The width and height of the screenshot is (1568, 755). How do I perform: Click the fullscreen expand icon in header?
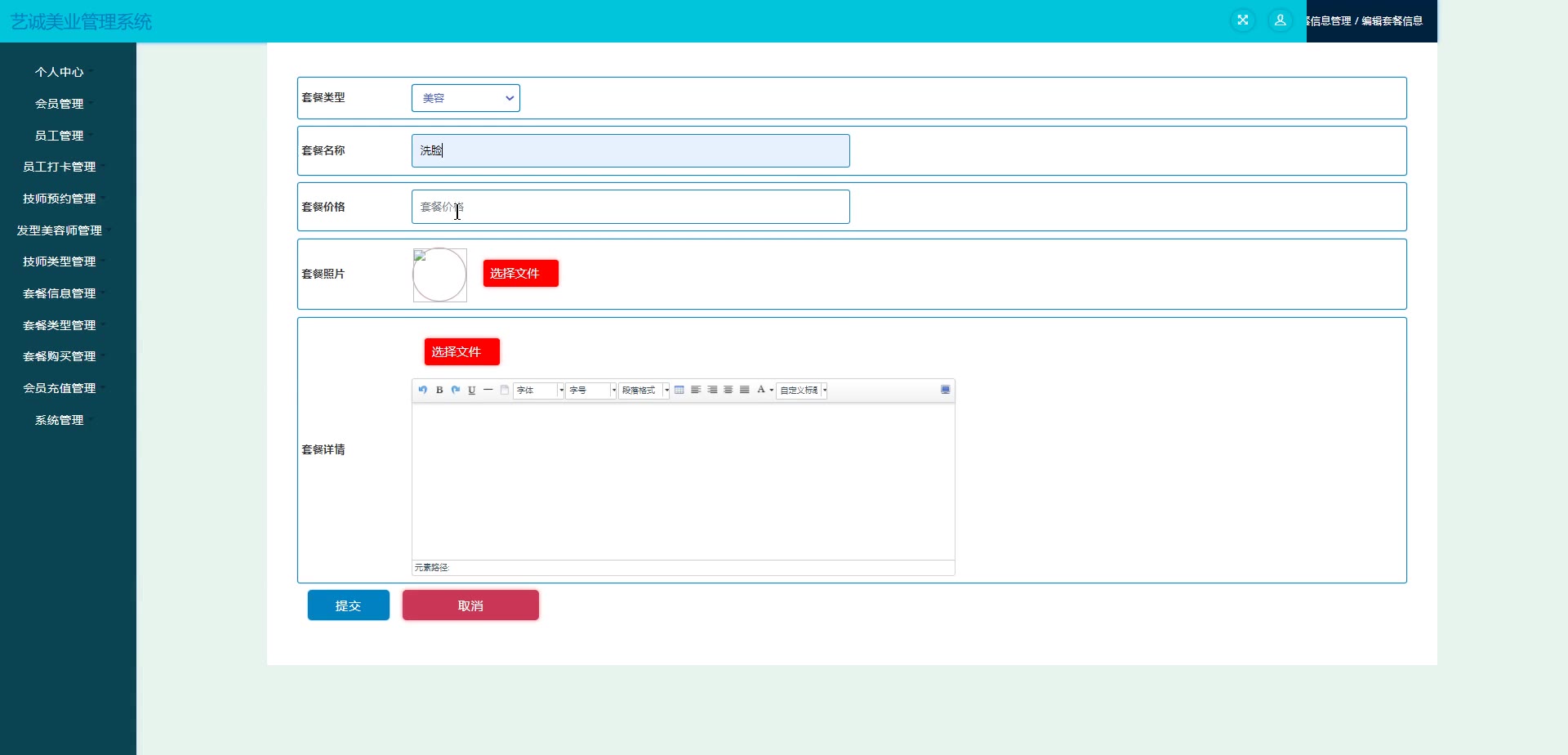point(1243,20)
